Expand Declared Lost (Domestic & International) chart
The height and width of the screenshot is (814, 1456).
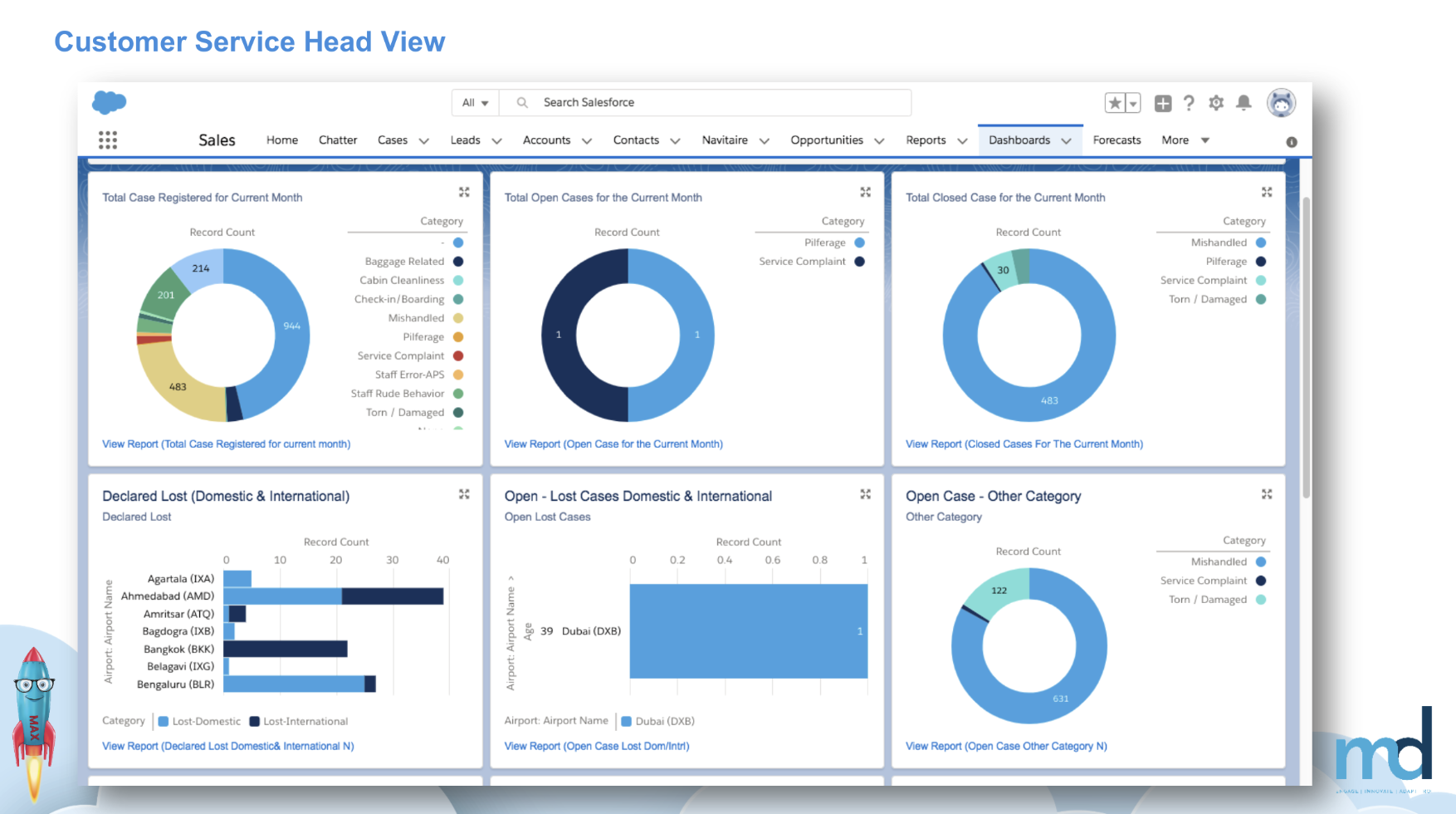pyautogui.click(x=464, y=494)
